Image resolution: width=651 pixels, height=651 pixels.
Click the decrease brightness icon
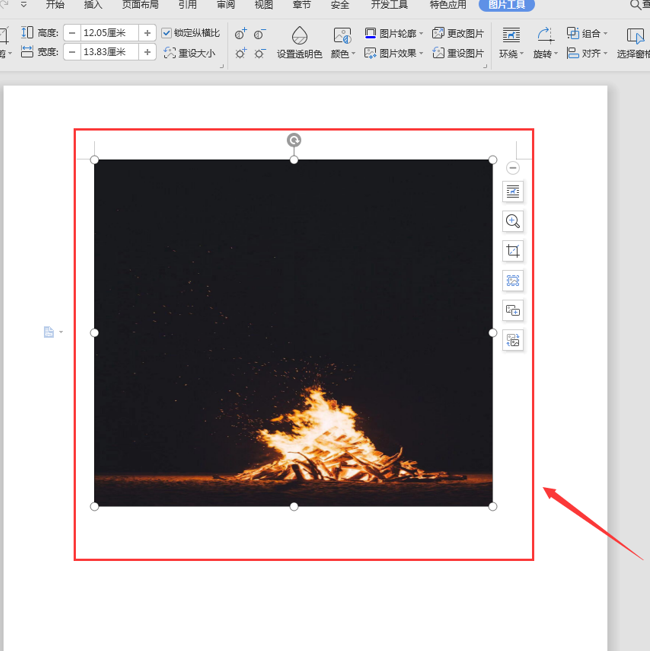coord(260,53)
